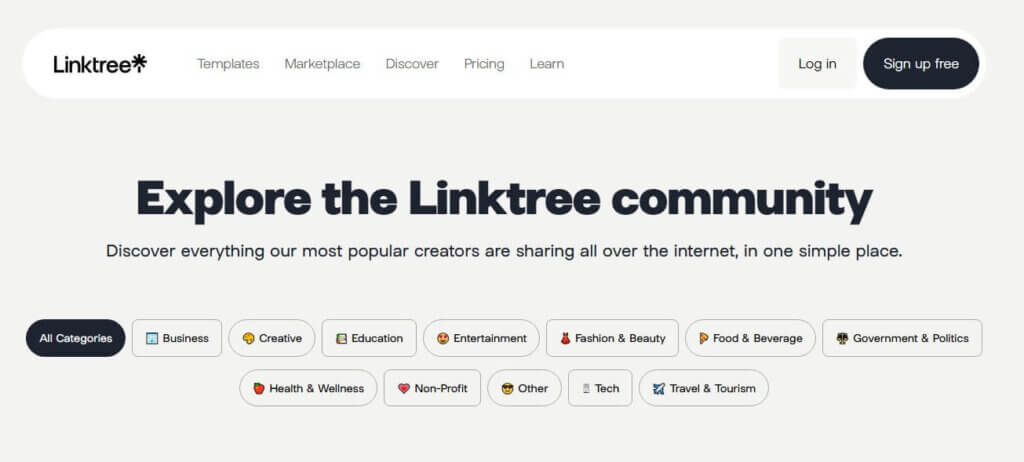Filter by Business category
1024x462 pixels.
(177, 338)
